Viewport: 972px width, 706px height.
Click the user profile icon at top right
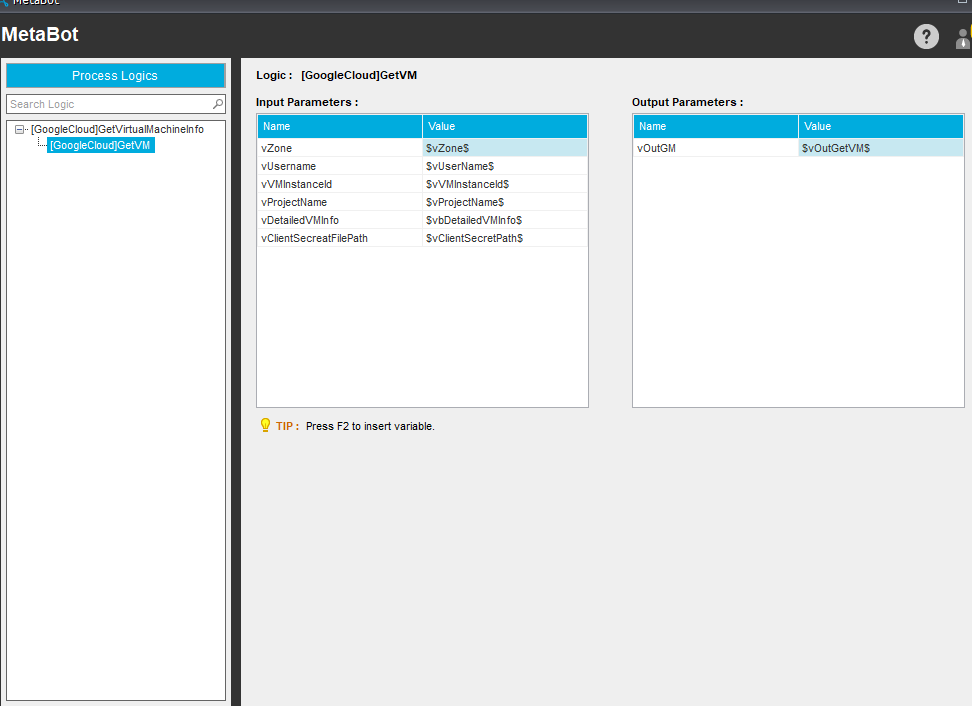click(963, 37)
